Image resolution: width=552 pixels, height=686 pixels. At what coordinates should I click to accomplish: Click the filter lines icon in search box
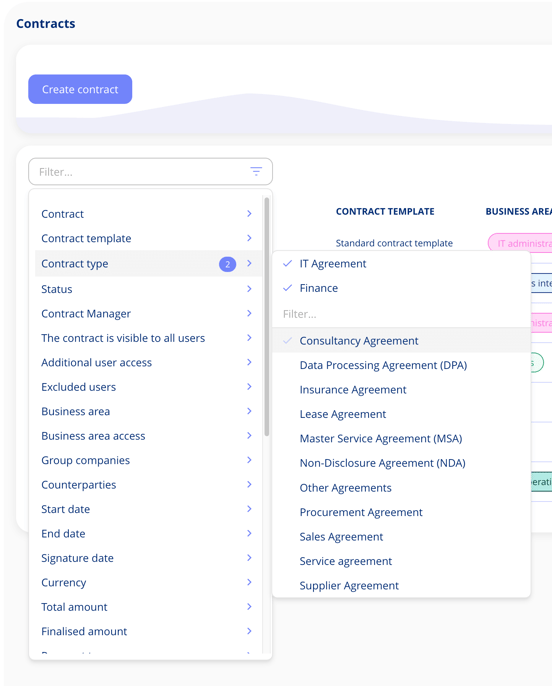coord(256,172)
